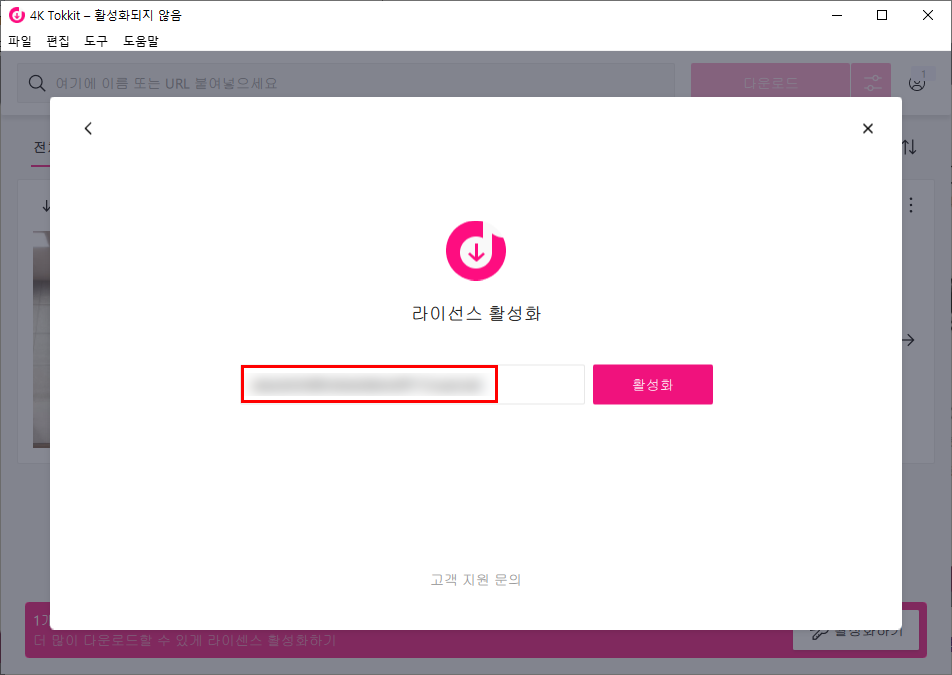Image resolution: width=952 pixels, height=675 pixels.
Task: Click the 4K Tokkit logo in the dialog
Action: pos(476,251)
